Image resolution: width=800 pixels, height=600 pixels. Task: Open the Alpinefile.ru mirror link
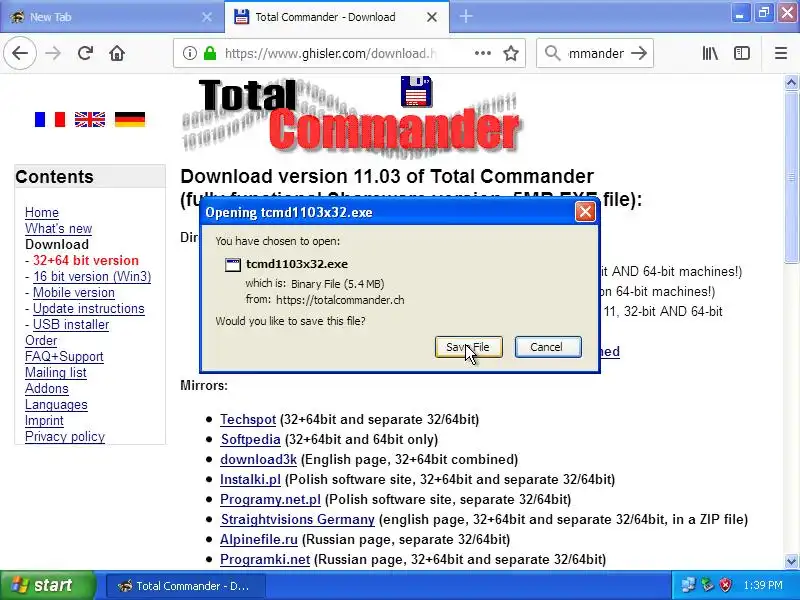(259, 539)
